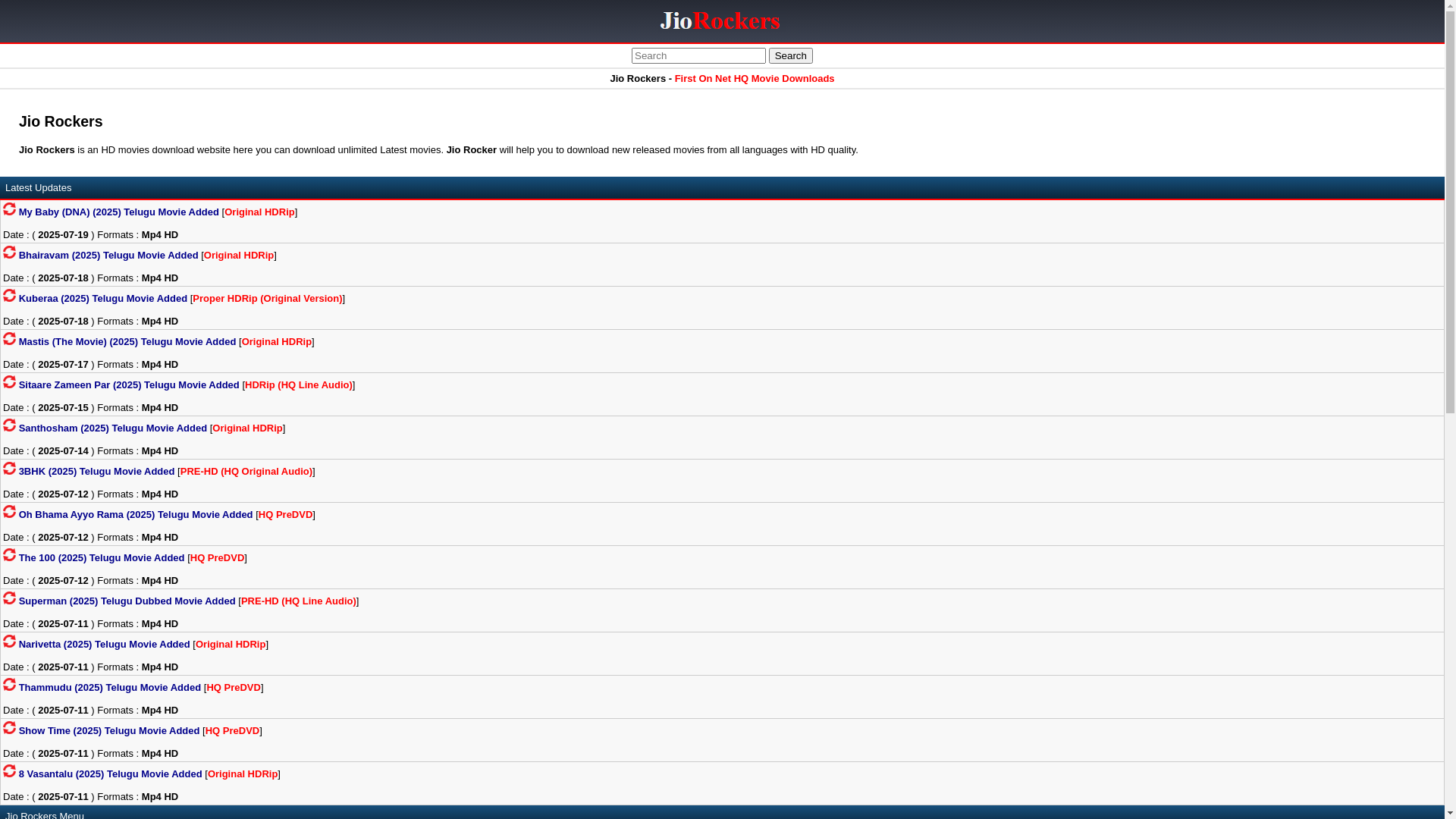Click refresh icon beside The 100
The width and height of the screenshot is (1456, 819).
9,554
